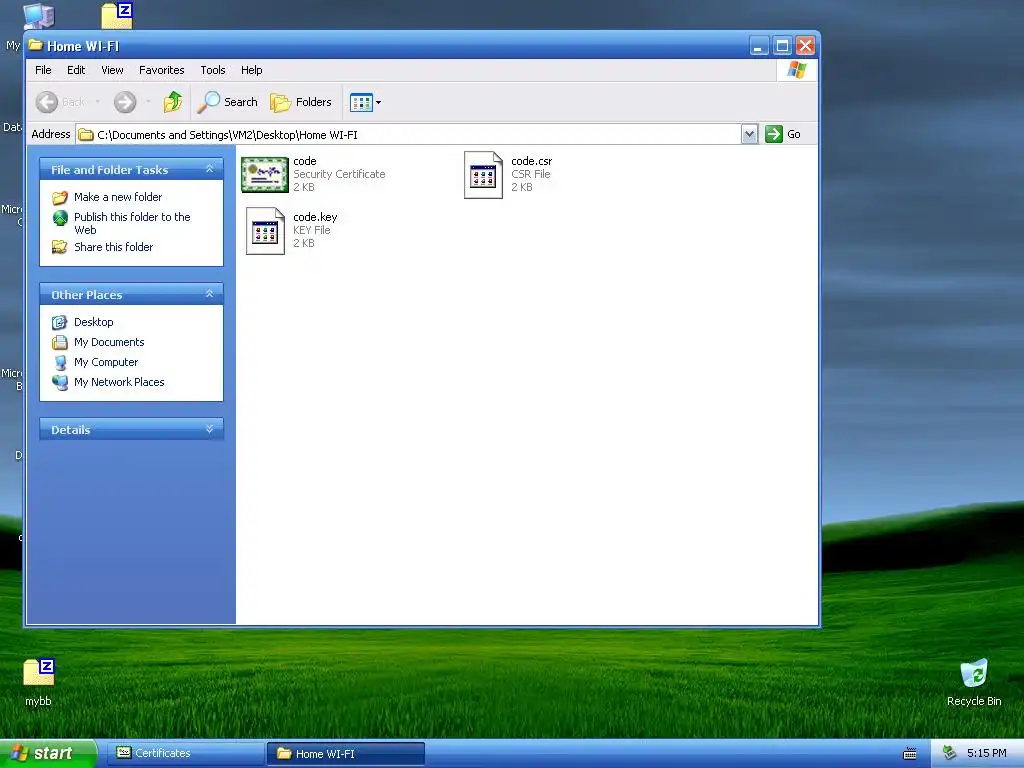Collapse the File and Folder Tasks panel

pos(210,169)
